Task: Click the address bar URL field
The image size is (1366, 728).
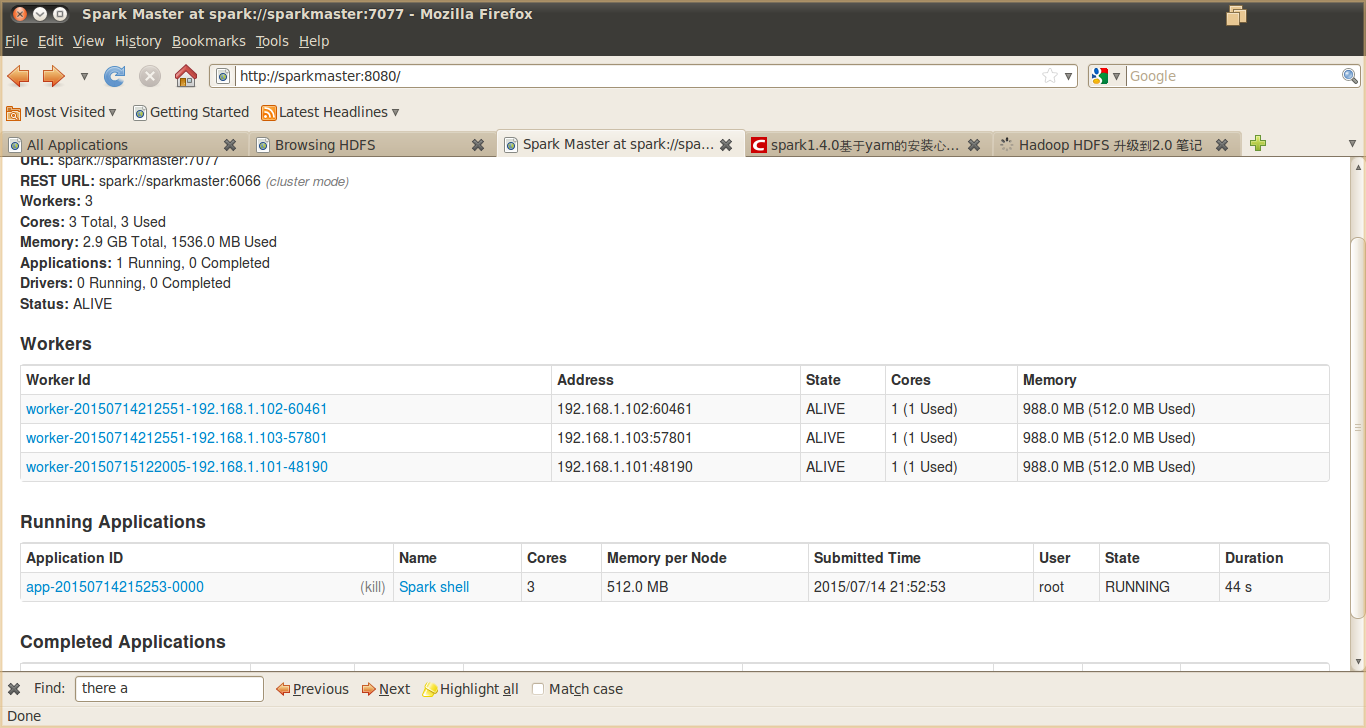Action: click(636, 76)
